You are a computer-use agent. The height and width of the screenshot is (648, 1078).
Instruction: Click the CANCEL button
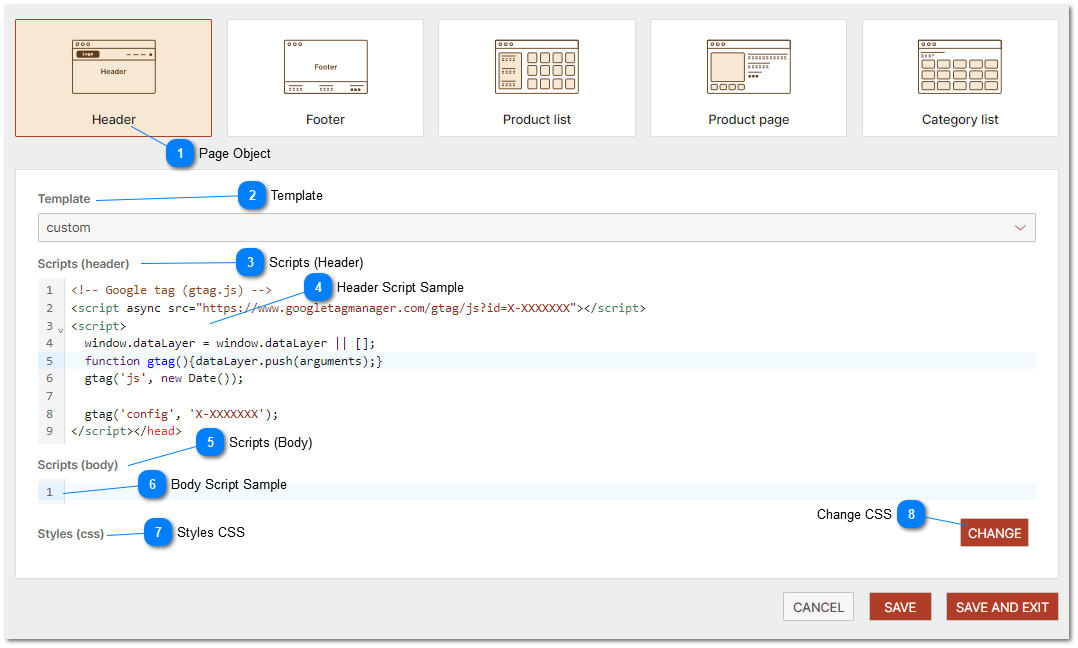[x=818, y=607]
